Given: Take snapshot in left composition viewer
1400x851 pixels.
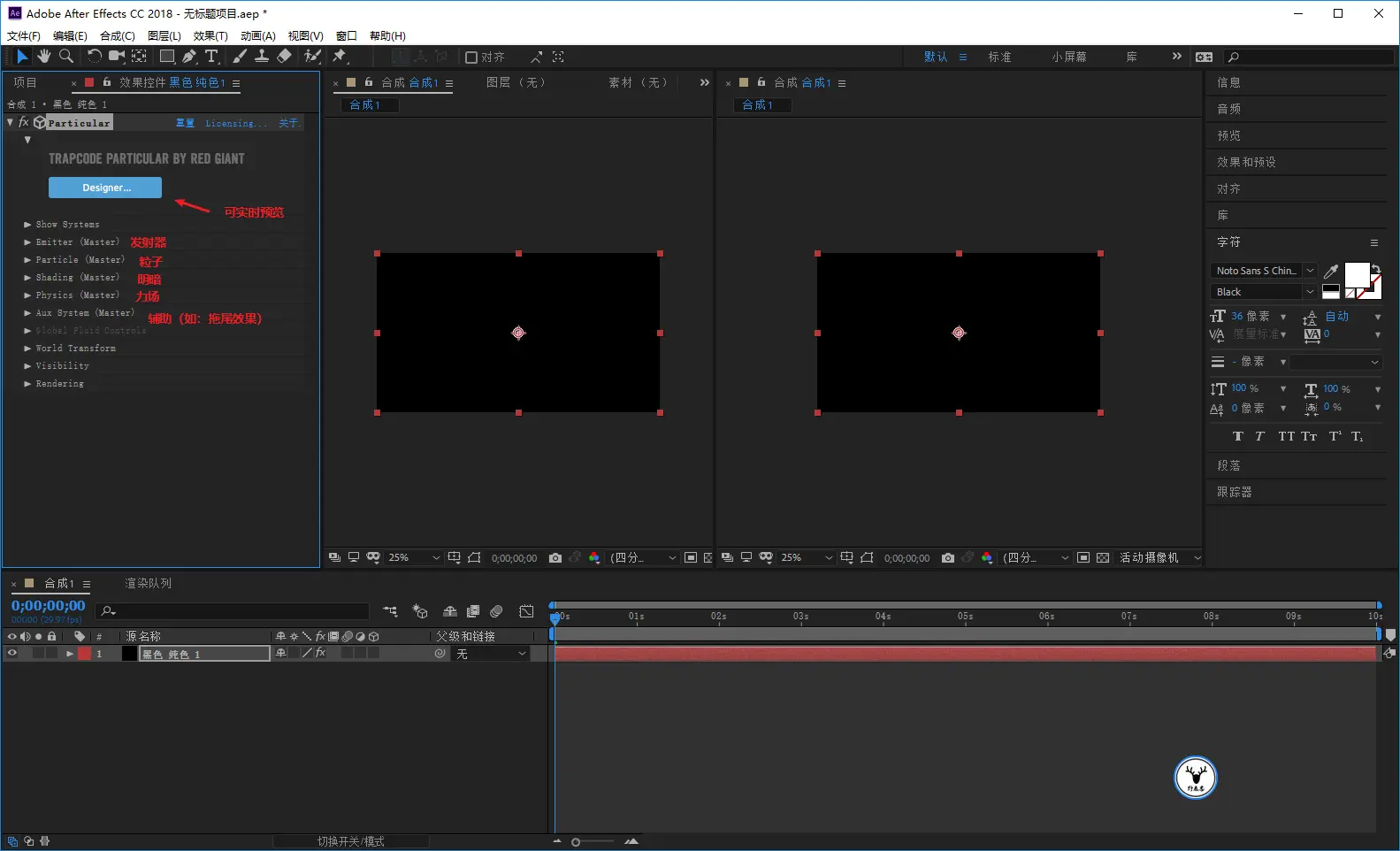Looking at the screenshot, I should (x=555, y=558).
